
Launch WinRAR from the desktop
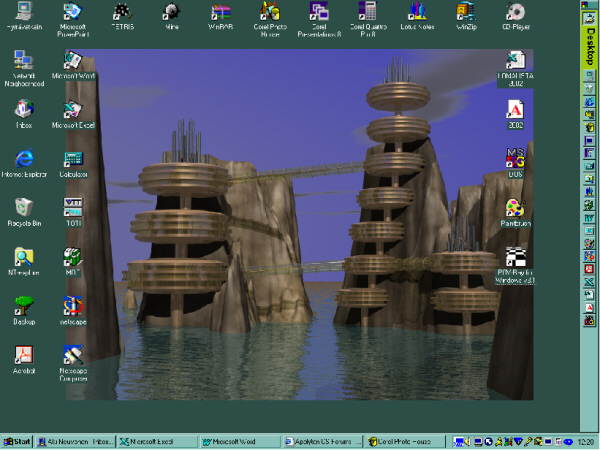point(221,16)
